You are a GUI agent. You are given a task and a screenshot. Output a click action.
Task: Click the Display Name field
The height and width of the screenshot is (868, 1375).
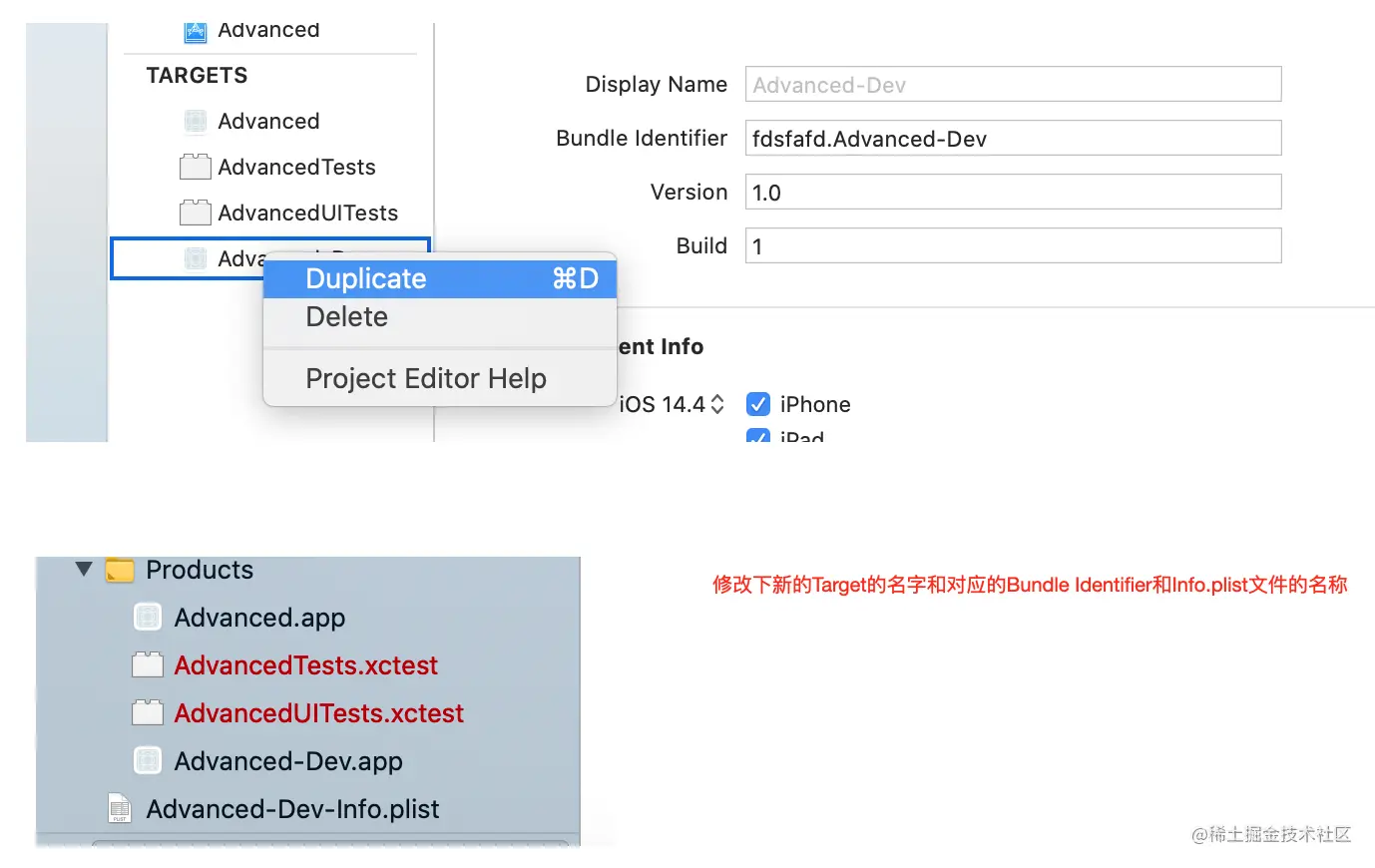(1013, 85)
